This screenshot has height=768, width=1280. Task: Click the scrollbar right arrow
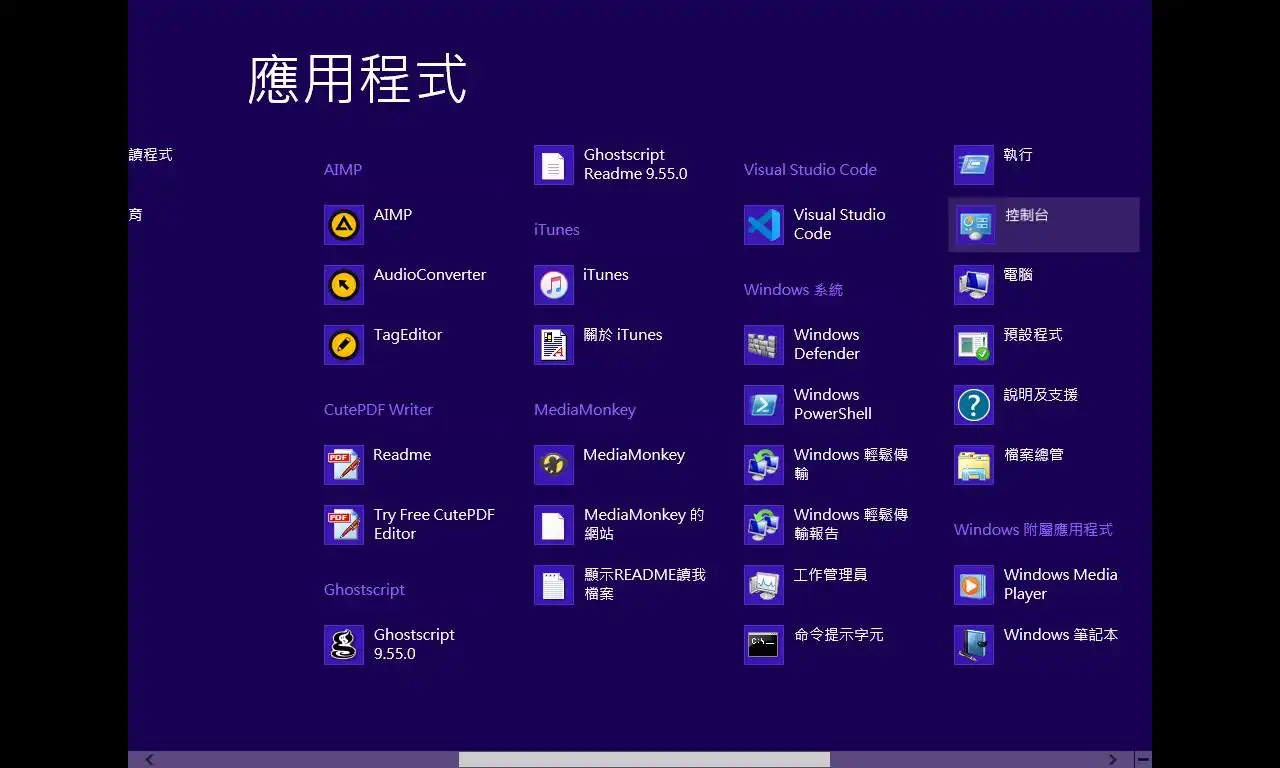click(1113, 760)
